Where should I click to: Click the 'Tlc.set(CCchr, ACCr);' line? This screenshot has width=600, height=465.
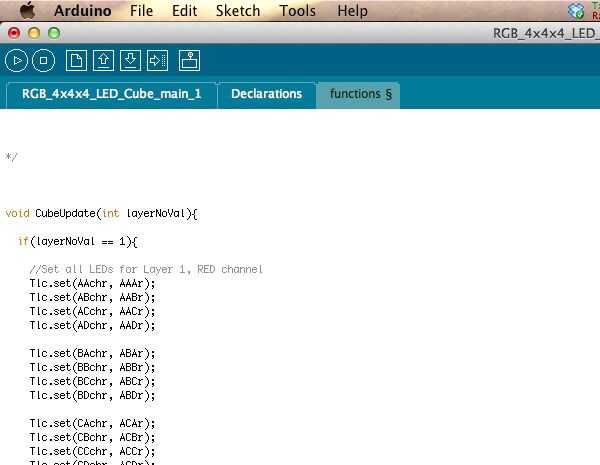(x=93, y=451)
